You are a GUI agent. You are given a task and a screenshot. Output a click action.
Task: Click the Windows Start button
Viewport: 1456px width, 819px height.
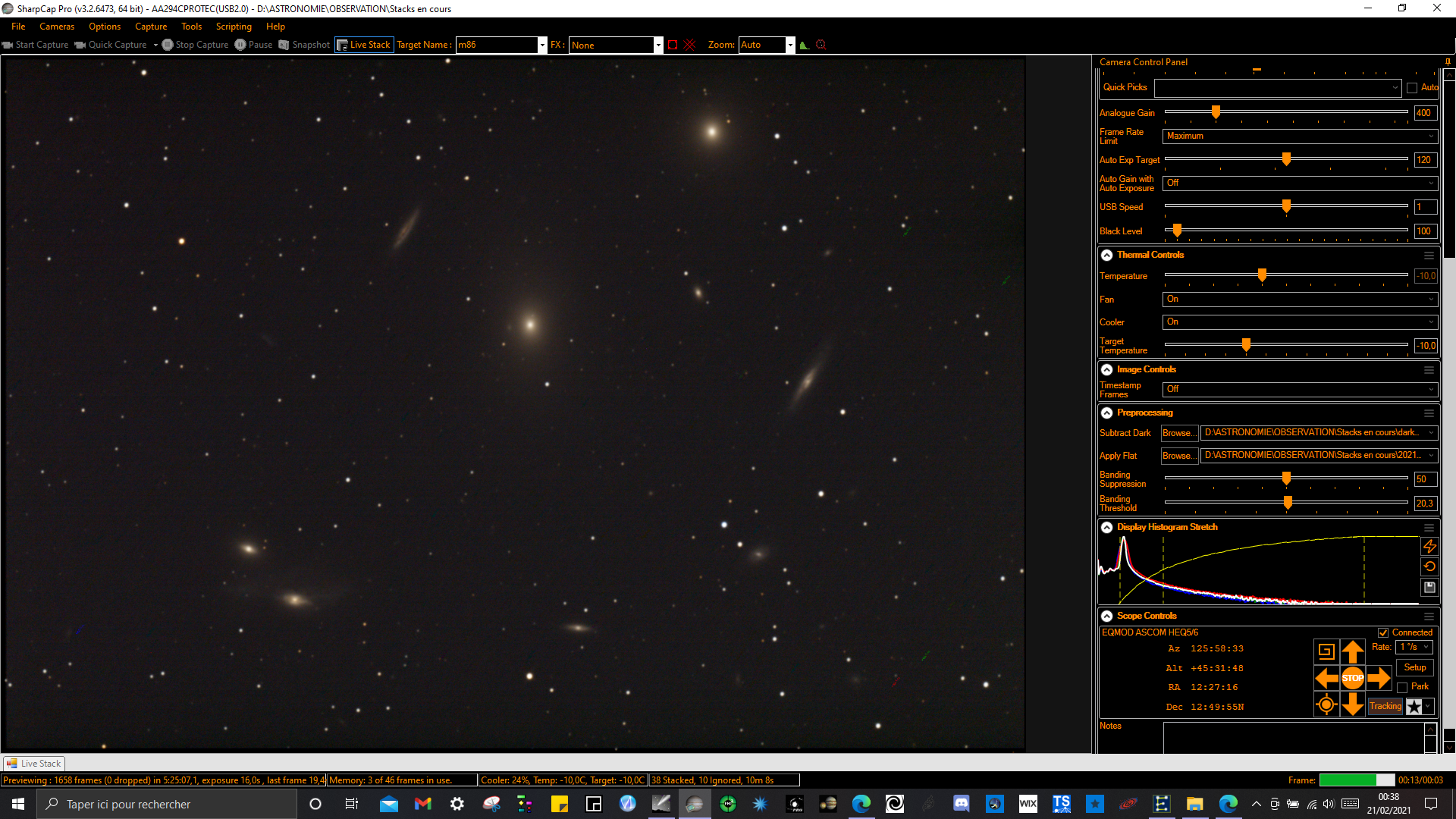[18, 804]
